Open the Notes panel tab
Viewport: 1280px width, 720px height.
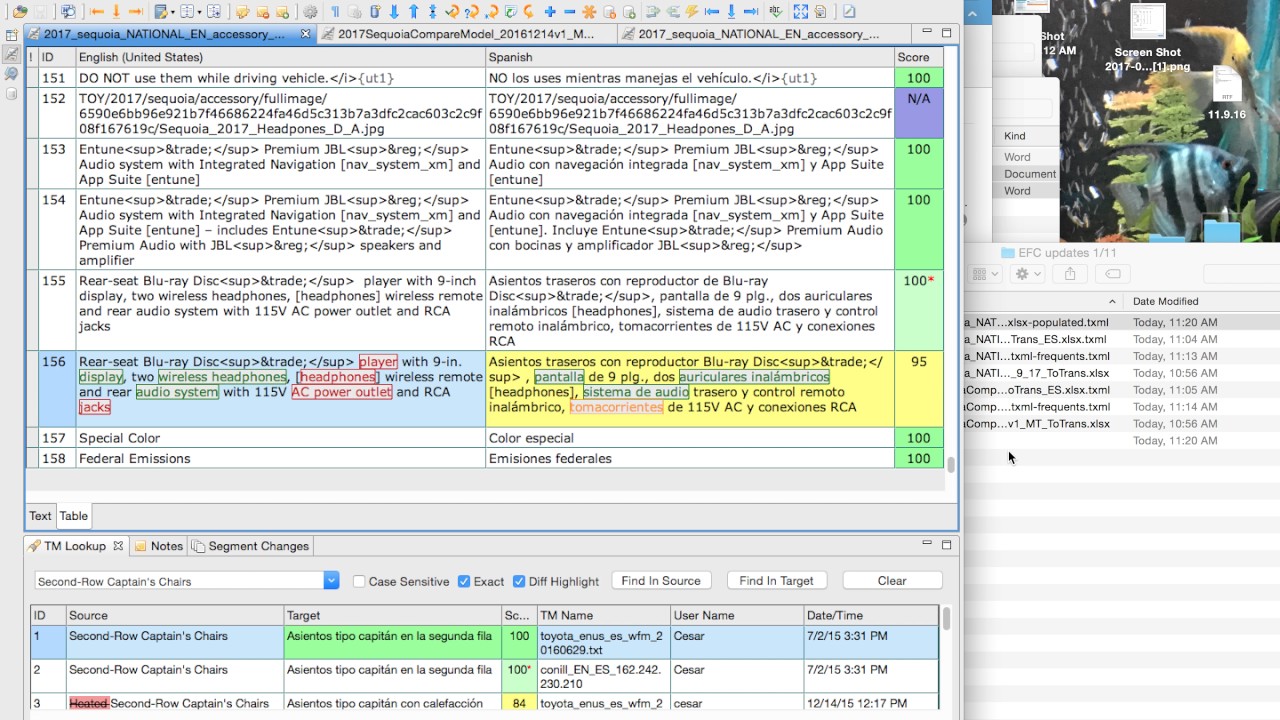(159, 546)
